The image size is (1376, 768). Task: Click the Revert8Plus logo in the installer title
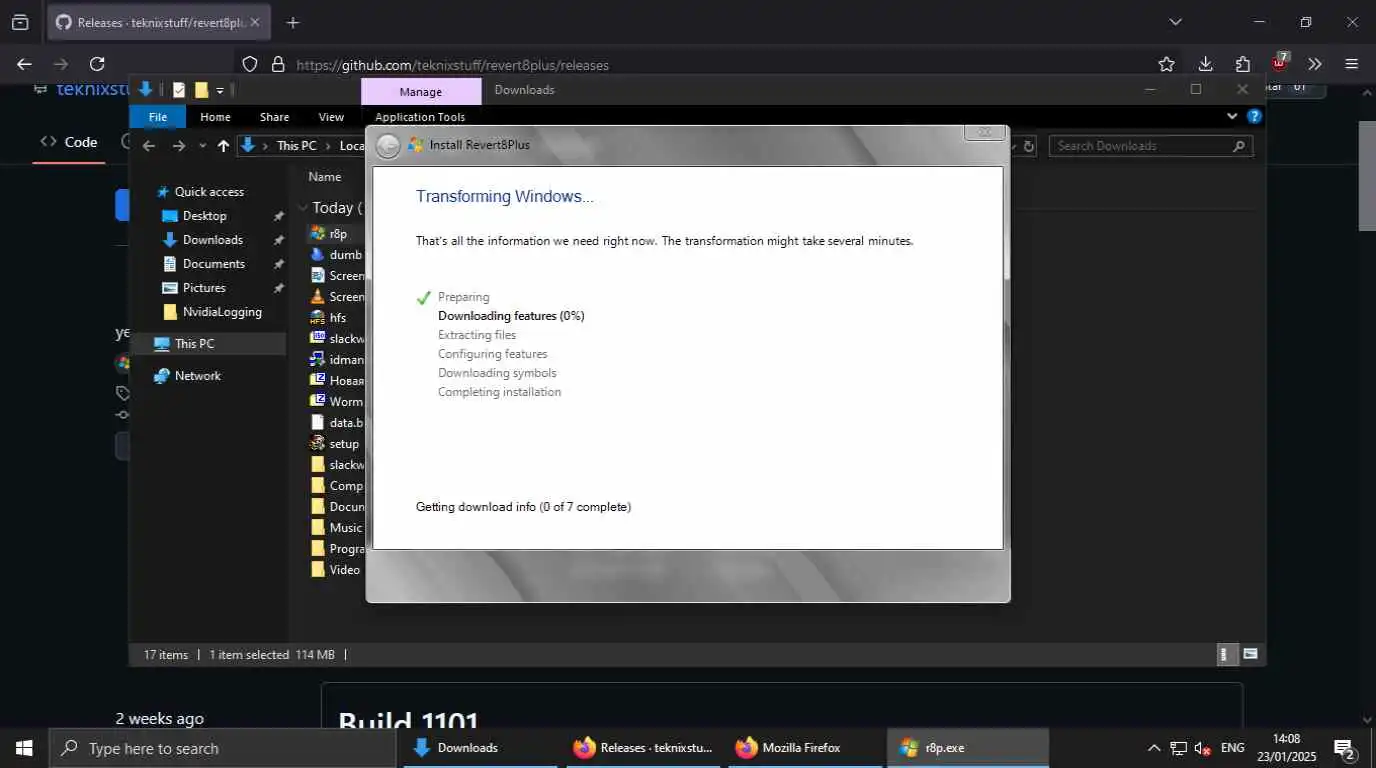[x=416, y=145]
